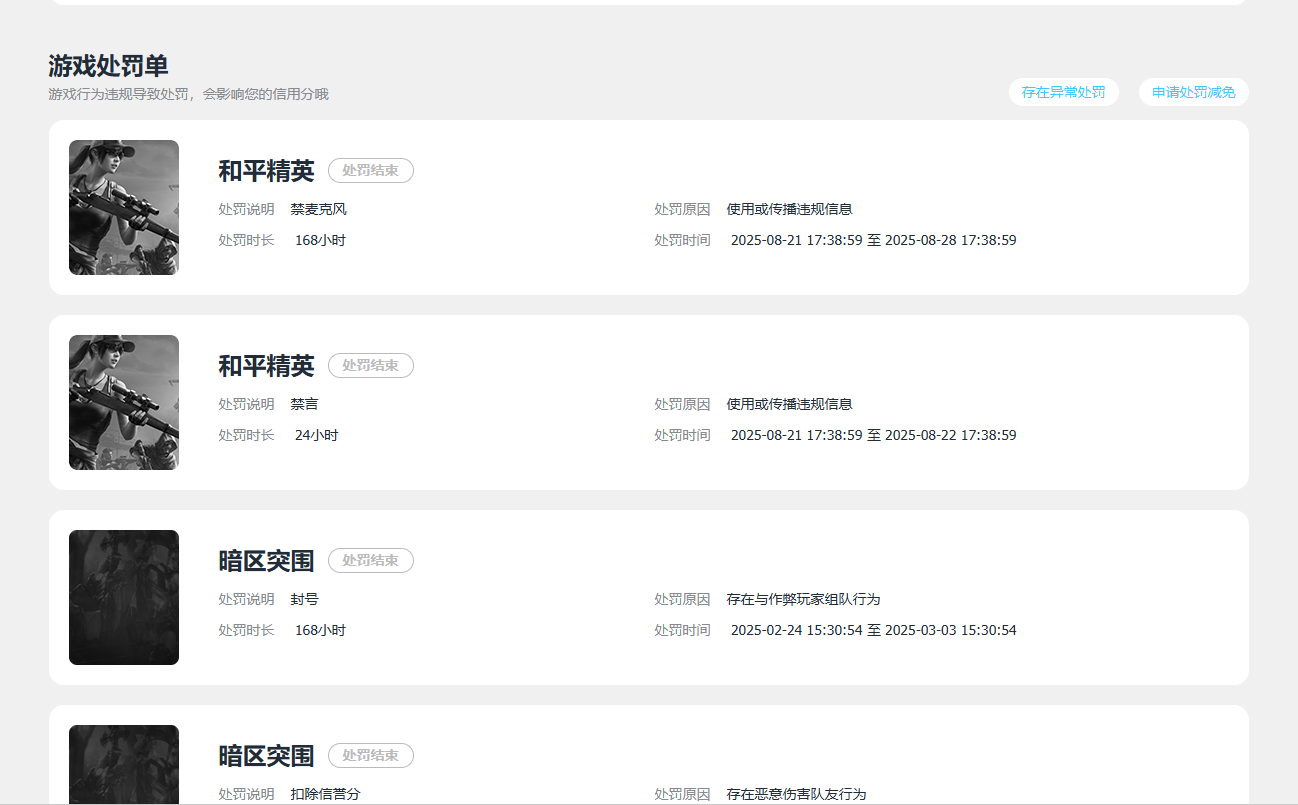Screen dimensions: 1298x805
Task: Open the 申请处罚减免 link
Action: 1193,92
